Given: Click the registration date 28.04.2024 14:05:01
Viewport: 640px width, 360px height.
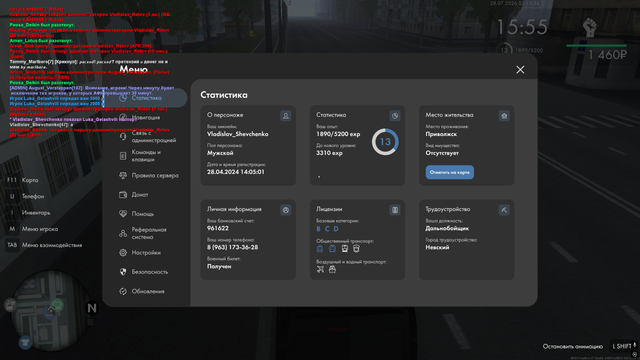Looking at the screenshot, I should tap(236, 172).
